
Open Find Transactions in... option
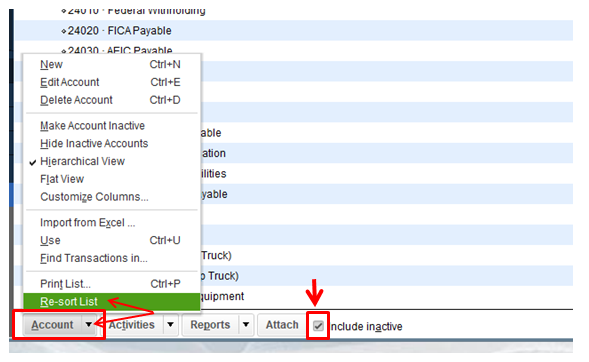pyautogui.click(x=112, y=258)
